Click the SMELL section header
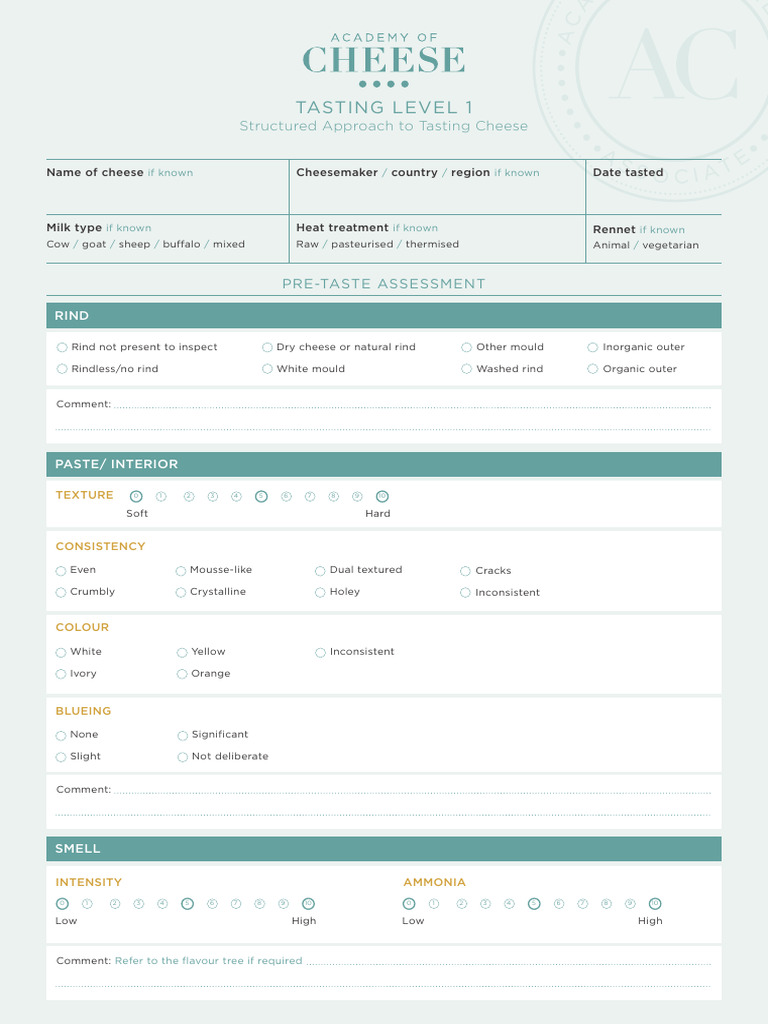The height and width of the screenshot is (1024, 768). tap(384, 849)
